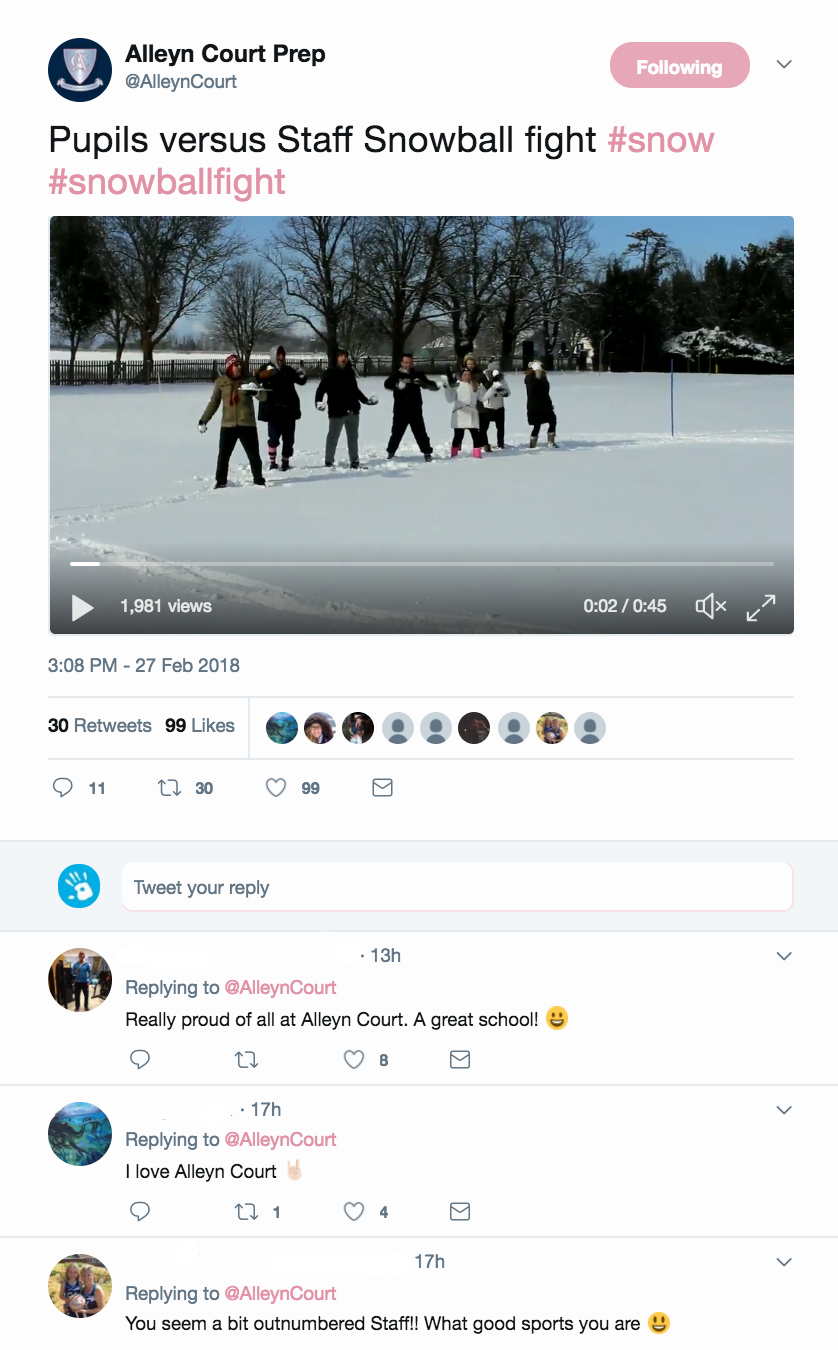Viewport: 838px width, 1350px height.
Task: Open tweet options chevron beside Following
Action: click(784, 65)
